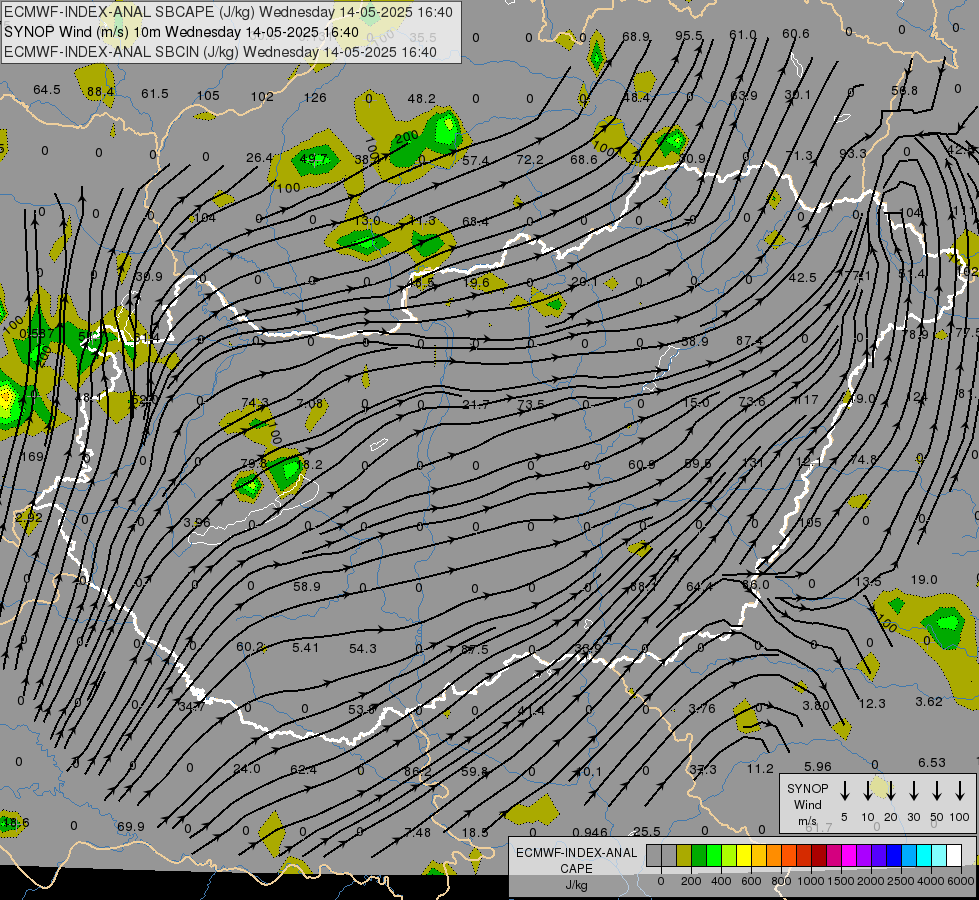Pick the pure yellow swatch in CAPE scale
Screen dimensions: 979x900
pyautogui.click(x=744, y=856)
